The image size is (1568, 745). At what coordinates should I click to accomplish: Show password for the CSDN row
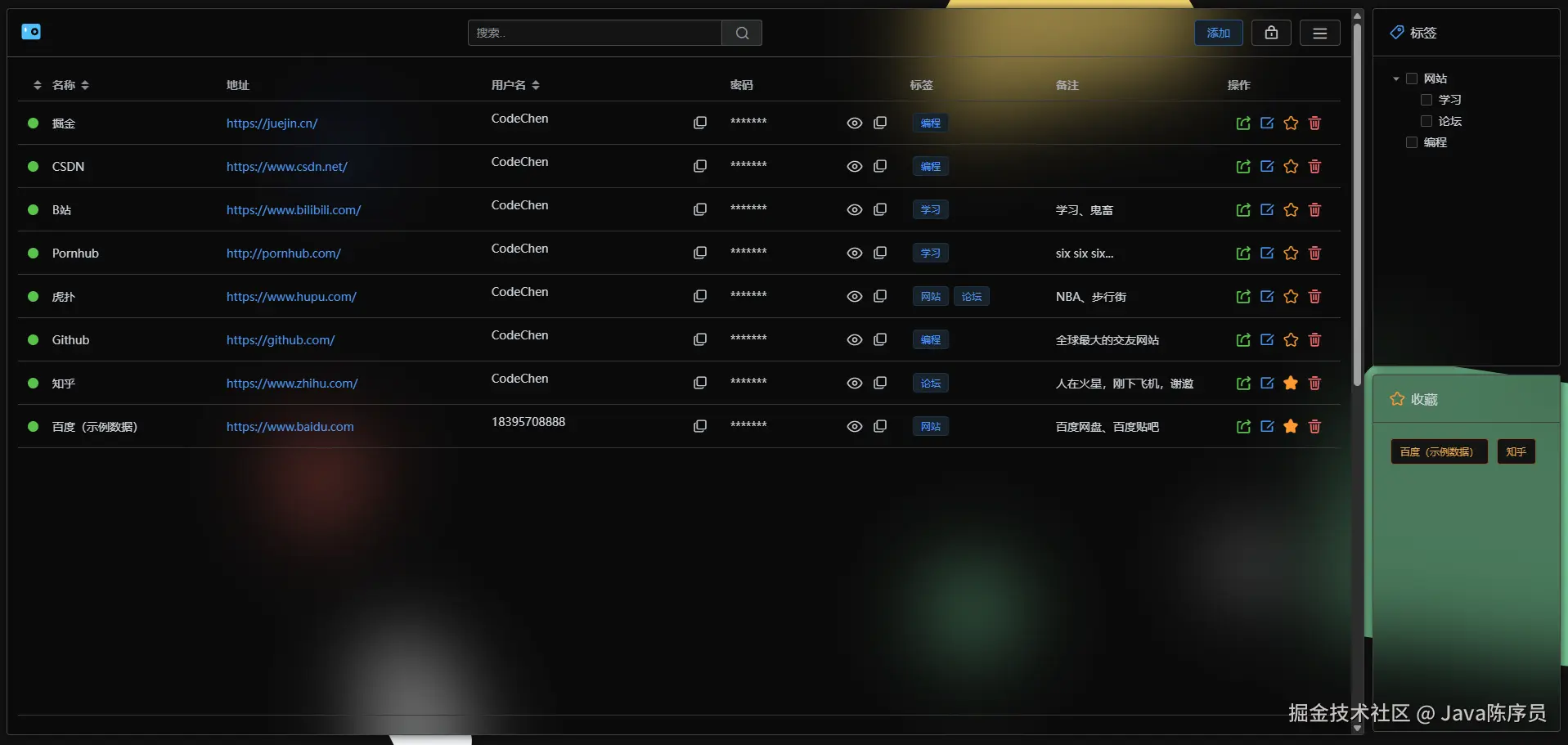point(855,166)
